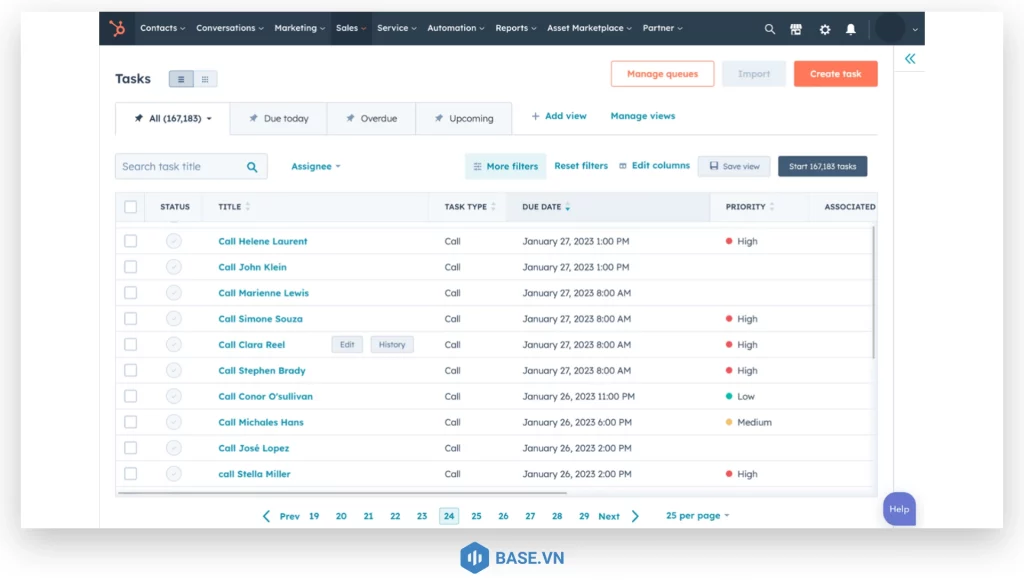The image size is (1024, 587).
Task: Open the Settings gear
Action: [x=824, y=28]
